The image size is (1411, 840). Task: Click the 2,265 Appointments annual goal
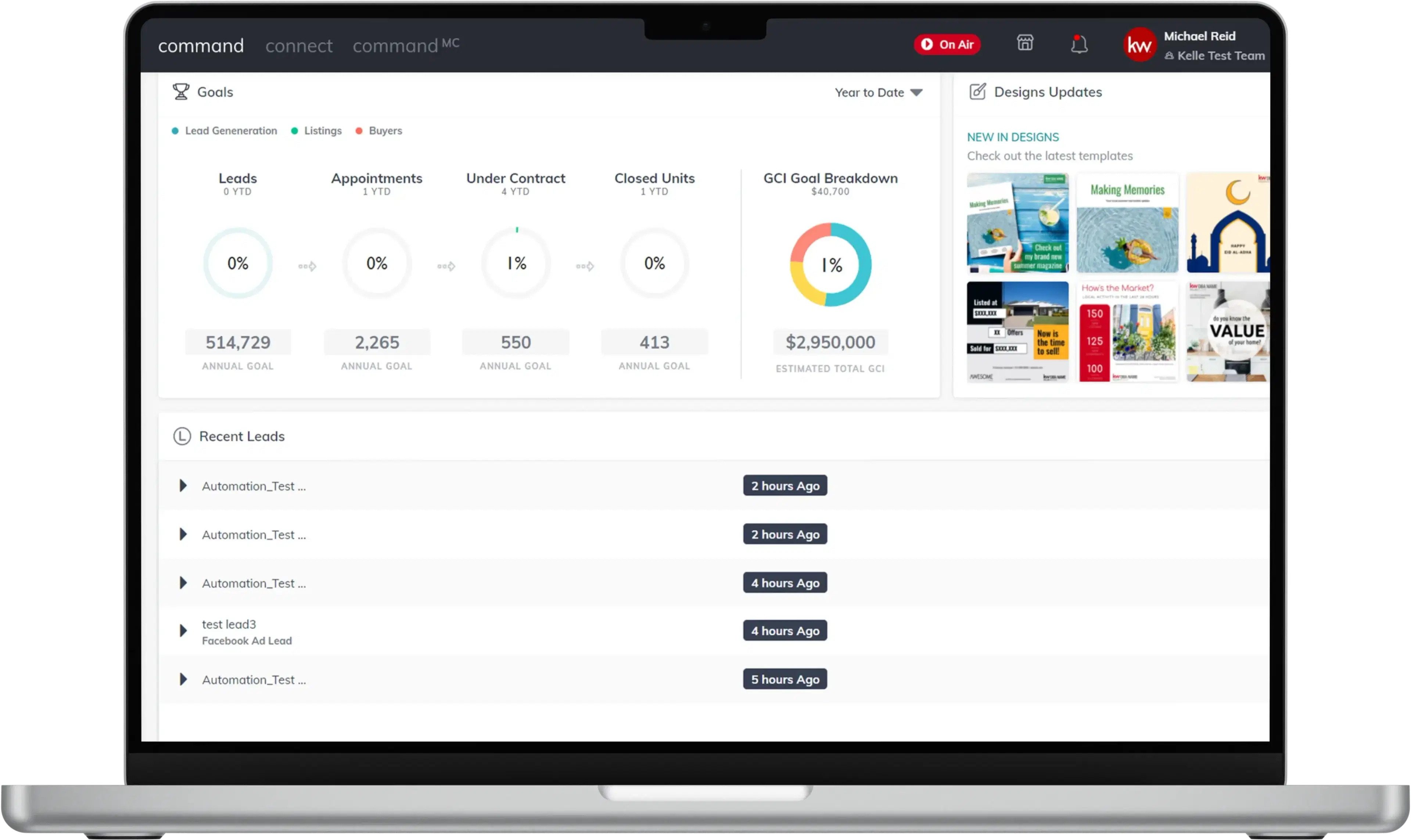(377, 342)
